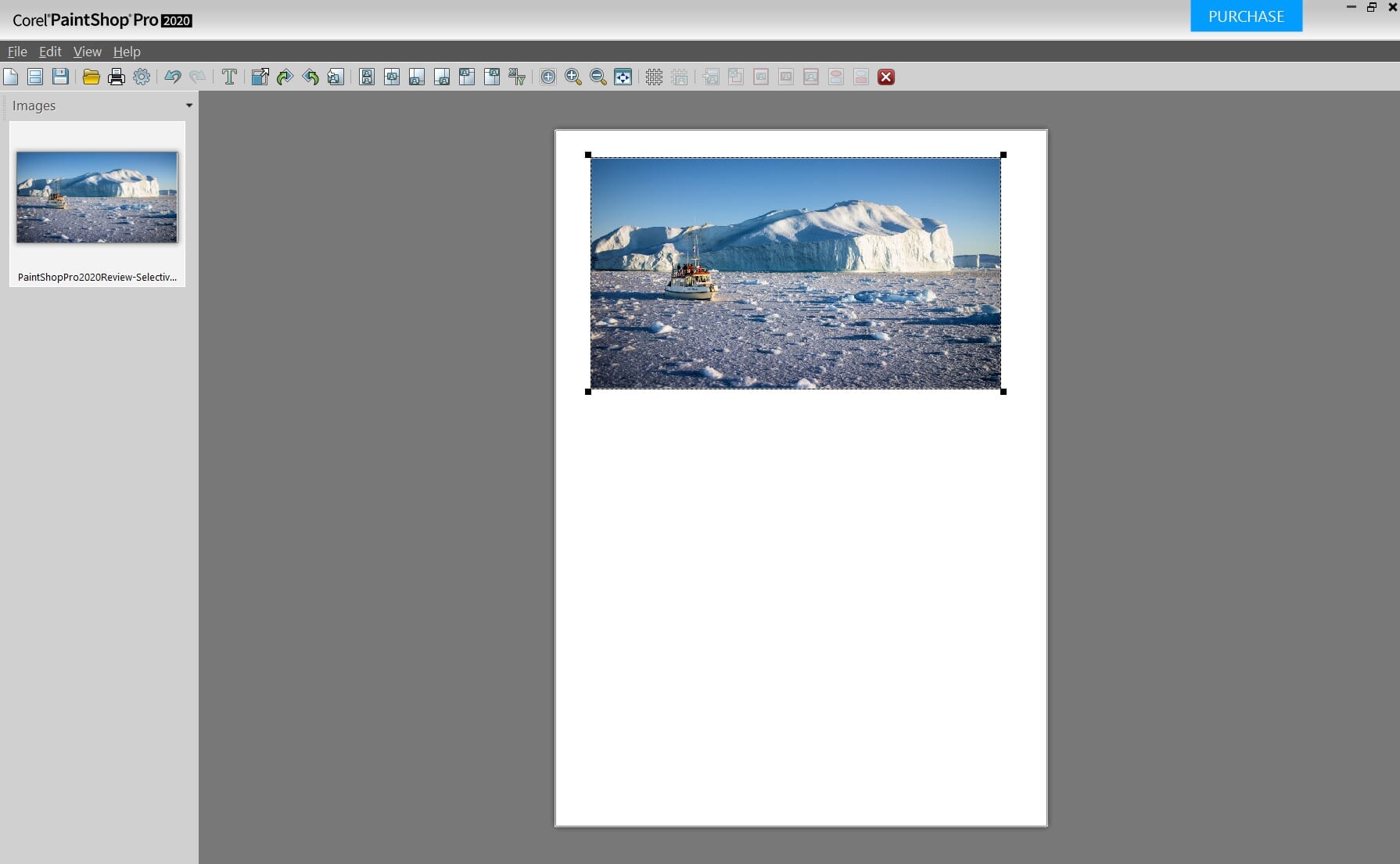Place image at bottom-right corner icon
Image resolution: width=1400 pixels, height=864 pixels.
point(442,77)
